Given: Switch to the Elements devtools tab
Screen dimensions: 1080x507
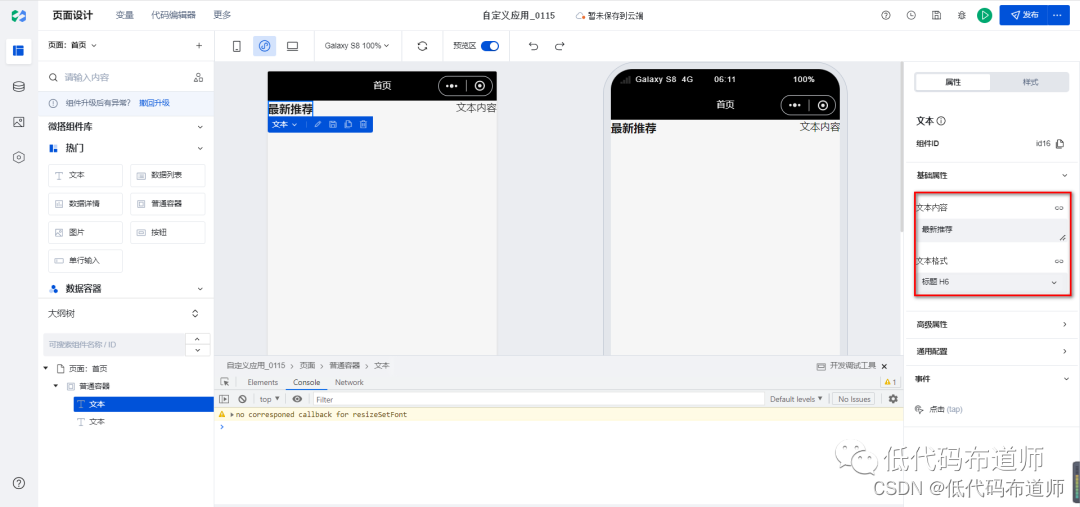Looking at the screenshot, I should pyautogui.click(x=262, y=382).
